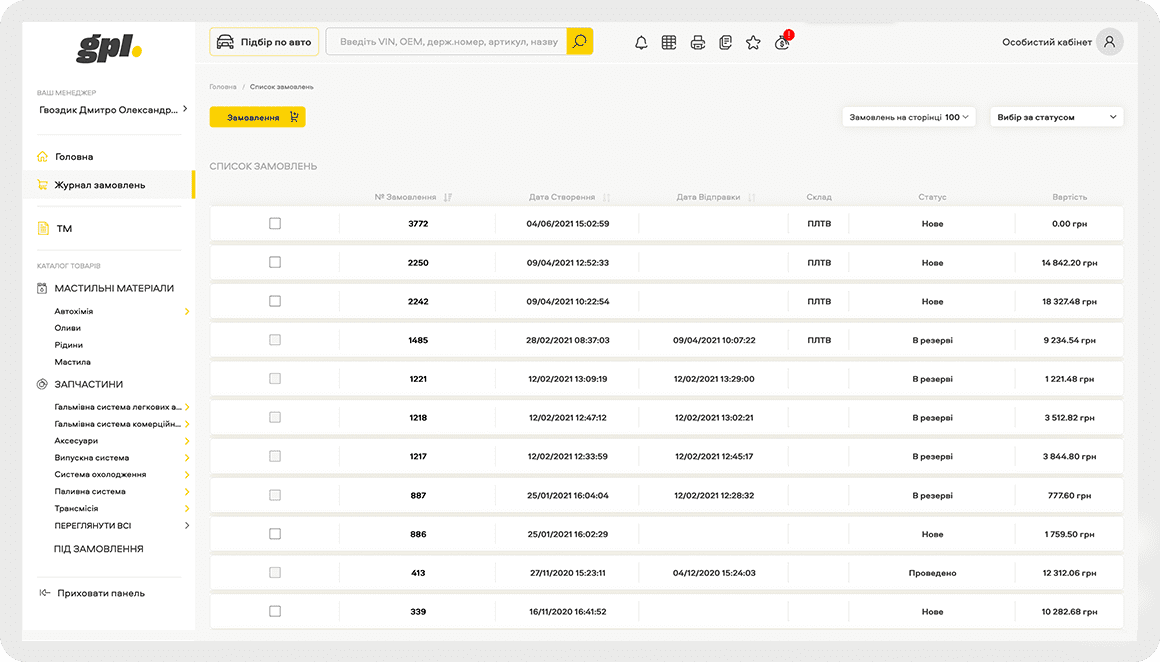Click 'Приховати панель' to hide sidebar
Viewport: 1160px width, 662px height.
pyautogui.click(x=100, y=593)
